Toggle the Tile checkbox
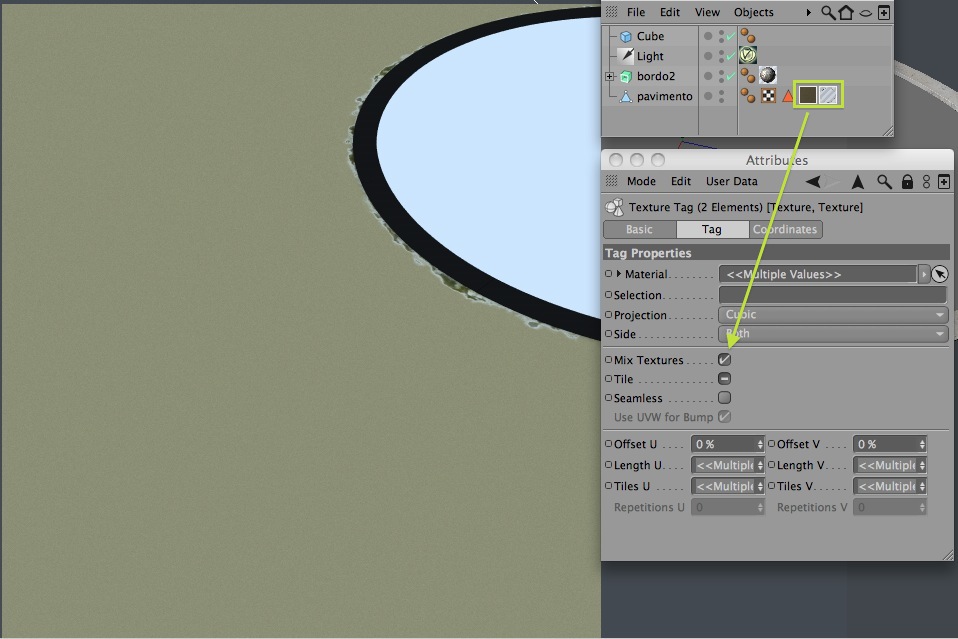The width and height of the screenshot is (958, 639). pos(725,379)
